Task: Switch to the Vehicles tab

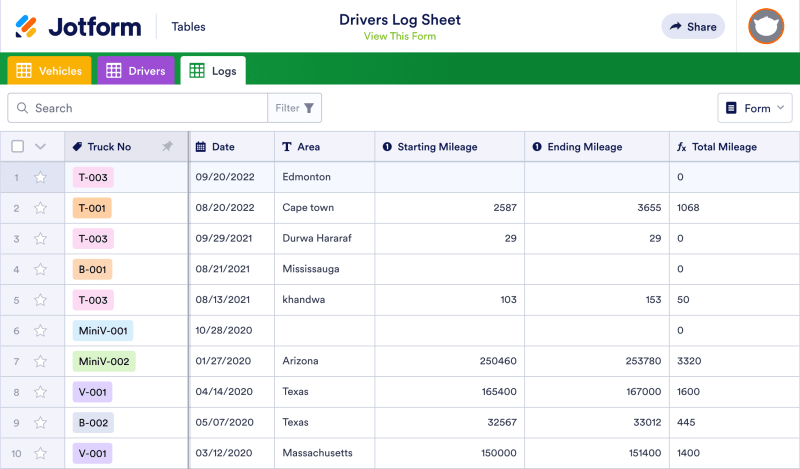Action: click(x=49, y=71)
